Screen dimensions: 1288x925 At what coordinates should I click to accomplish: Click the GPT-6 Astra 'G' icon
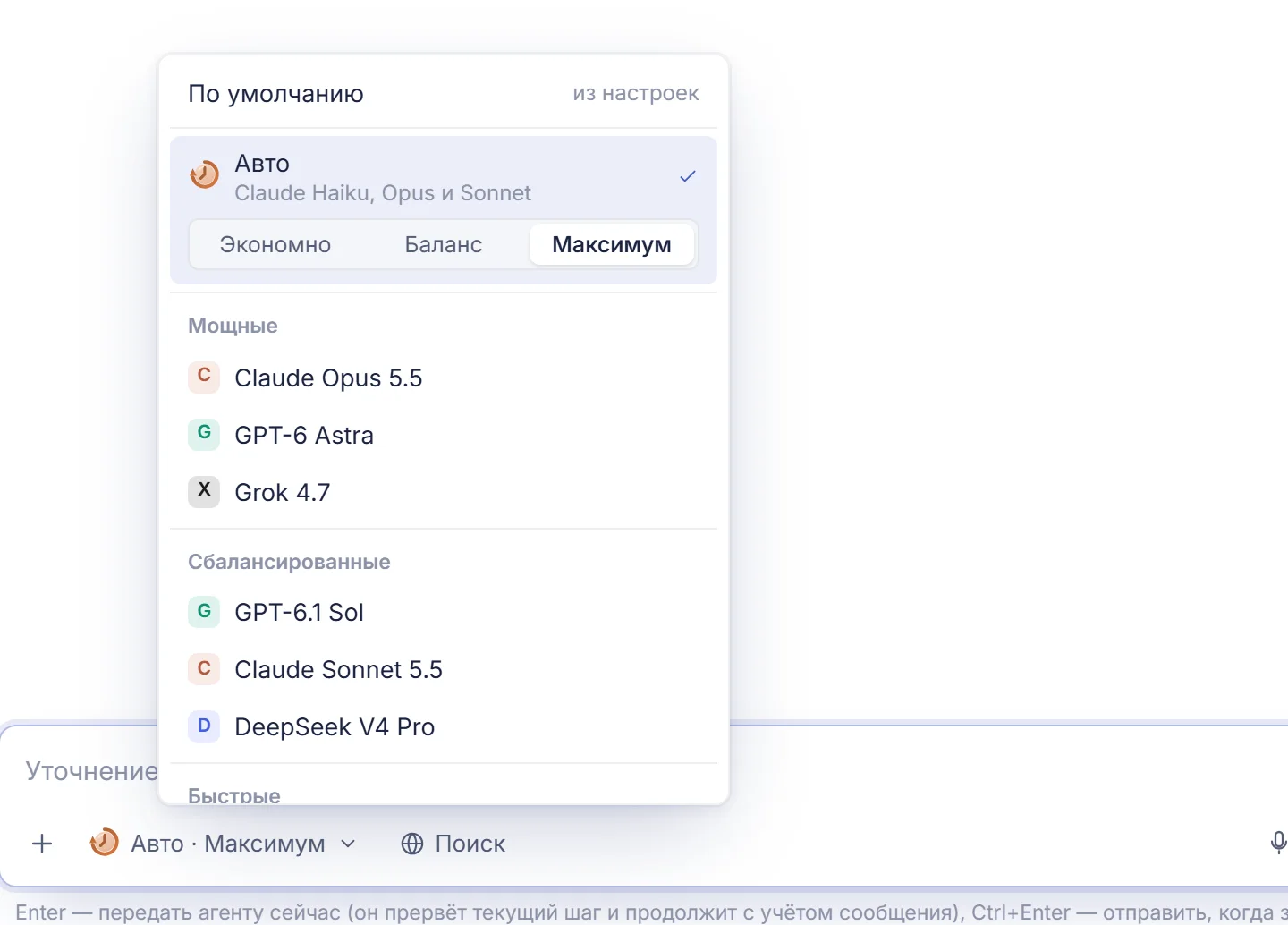coord(204,434)
